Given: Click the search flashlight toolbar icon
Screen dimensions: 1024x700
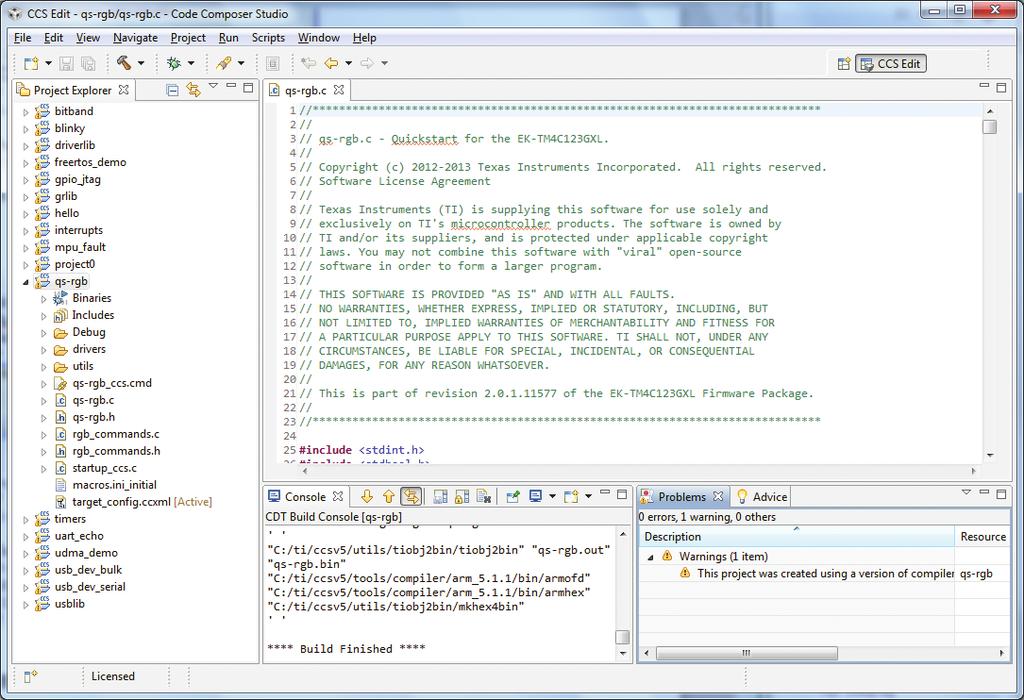Looking at the screenshot, I should [223, 63].
